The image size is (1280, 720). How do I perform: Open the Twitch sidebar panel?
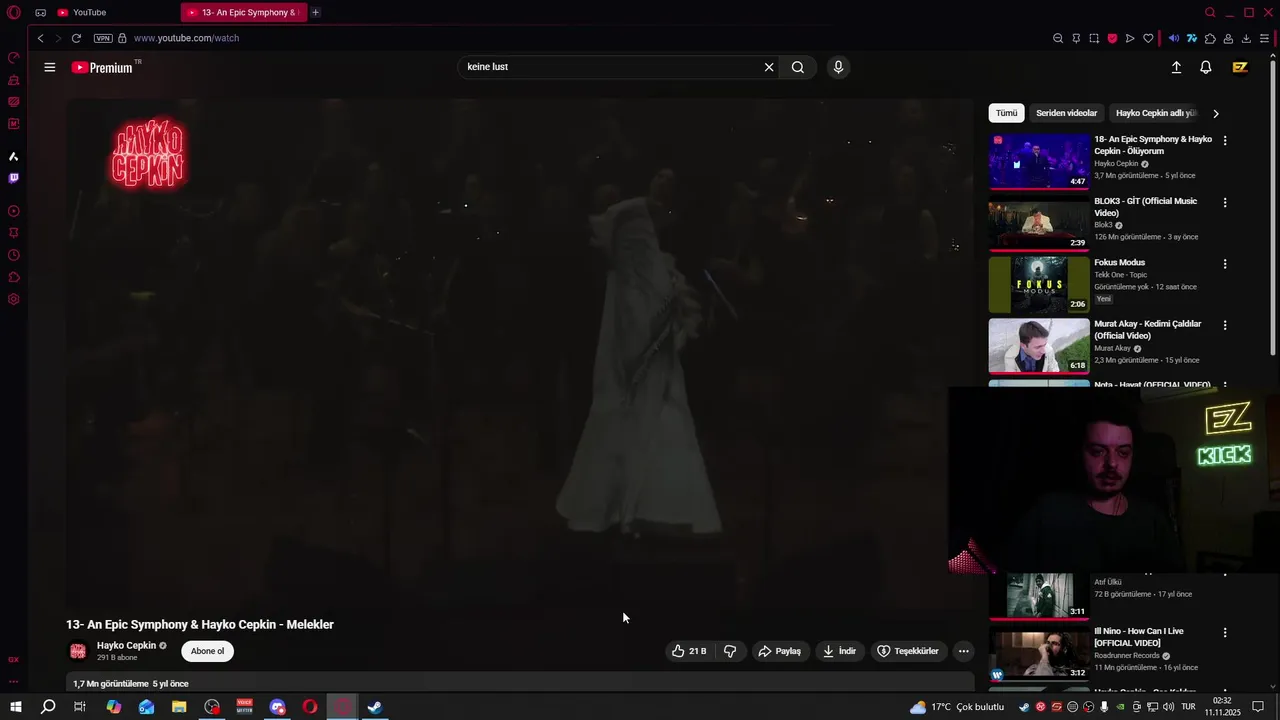click(x=14, y=178)
